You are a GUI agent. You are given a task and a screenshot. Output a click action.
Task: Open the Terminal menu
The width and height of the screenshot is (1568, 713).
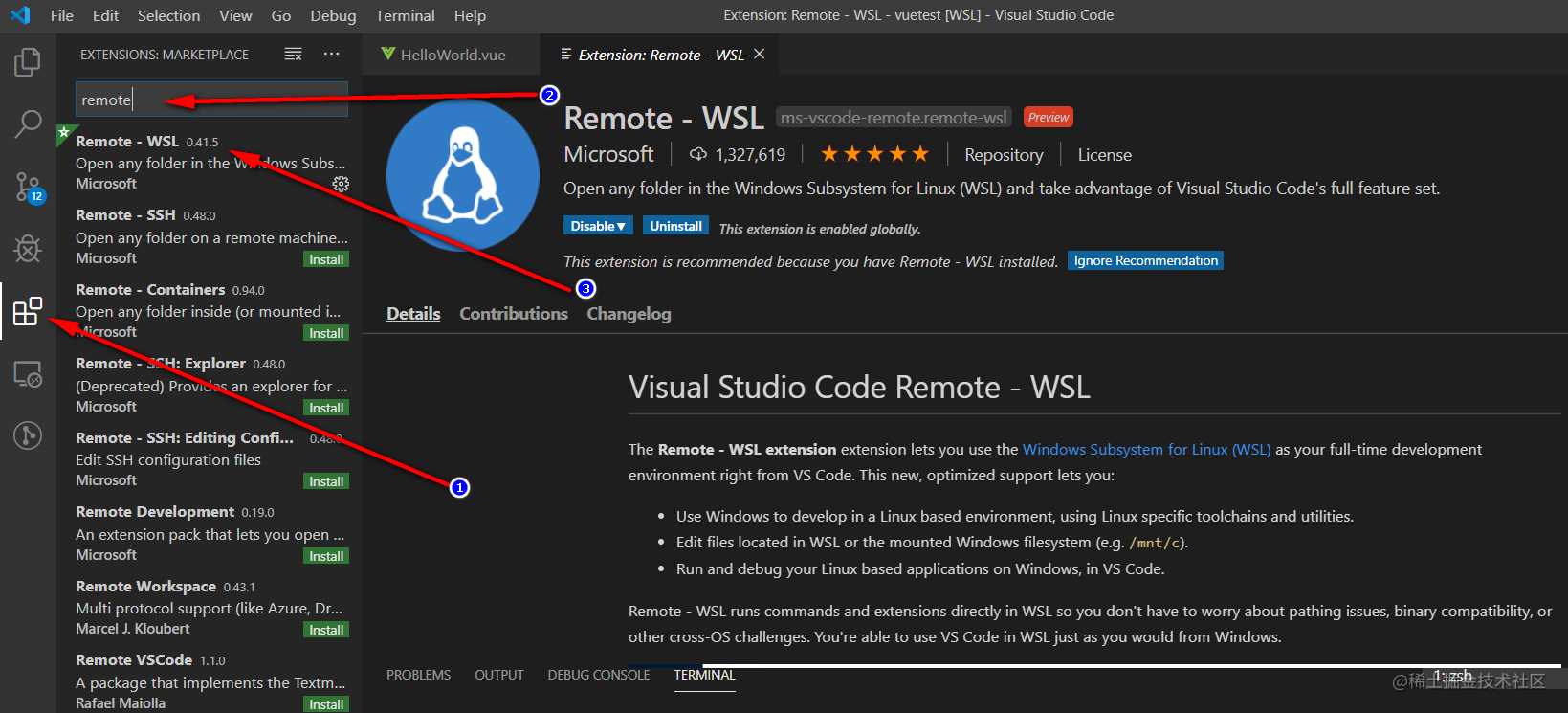pos(405,15)
